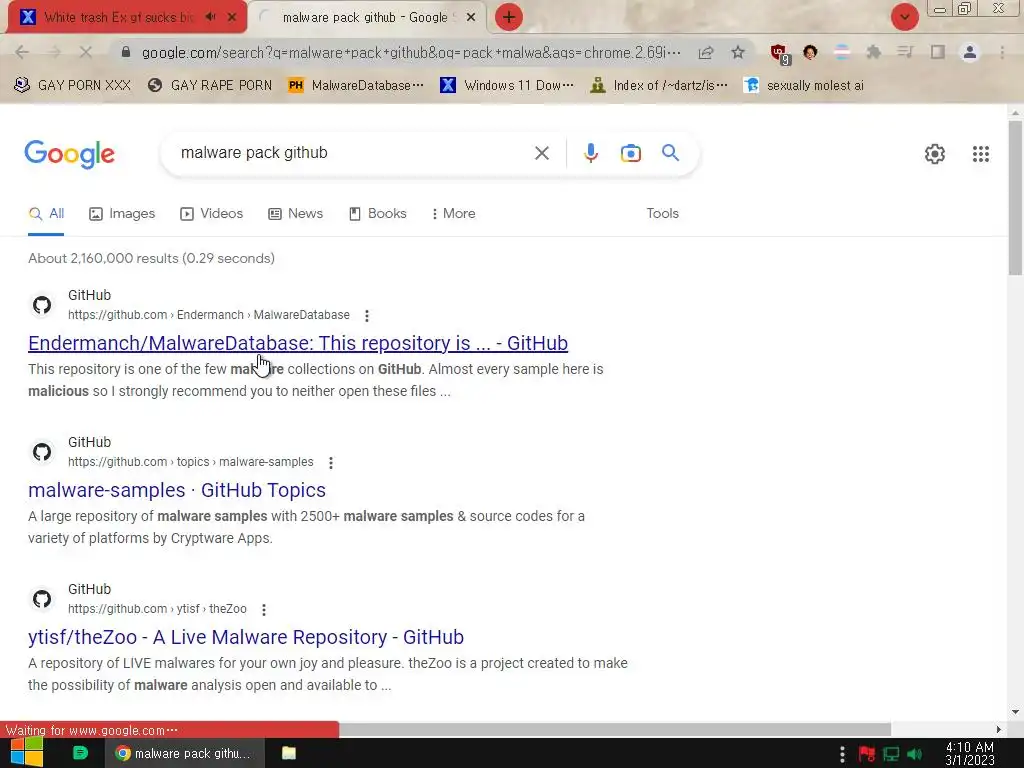Click the browser back arrow
1024x768 pixels.
(x=22, y=52)
